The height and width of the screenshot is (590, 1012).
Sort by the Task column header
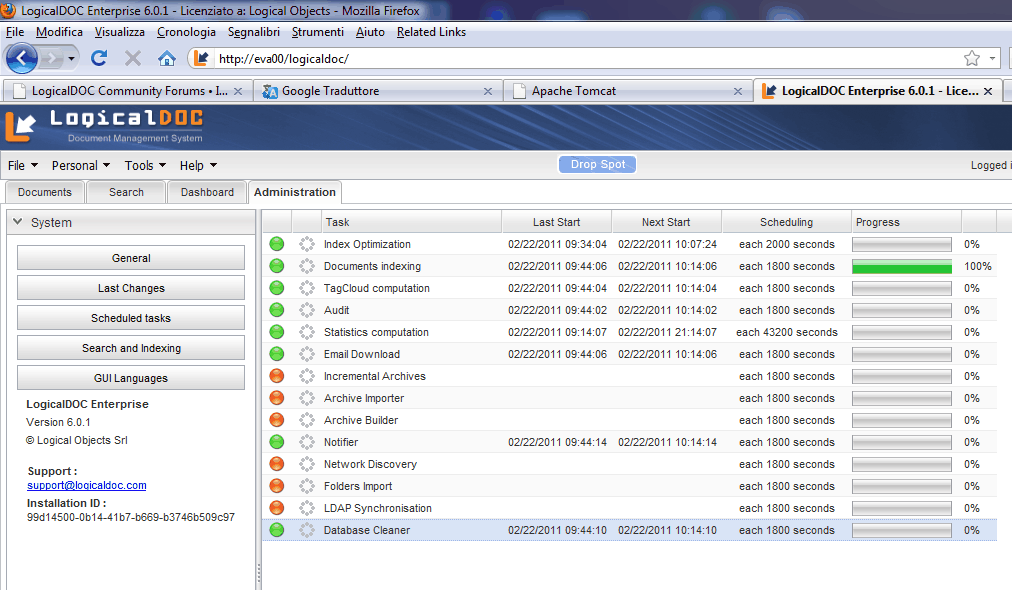(x=411, y=221)
